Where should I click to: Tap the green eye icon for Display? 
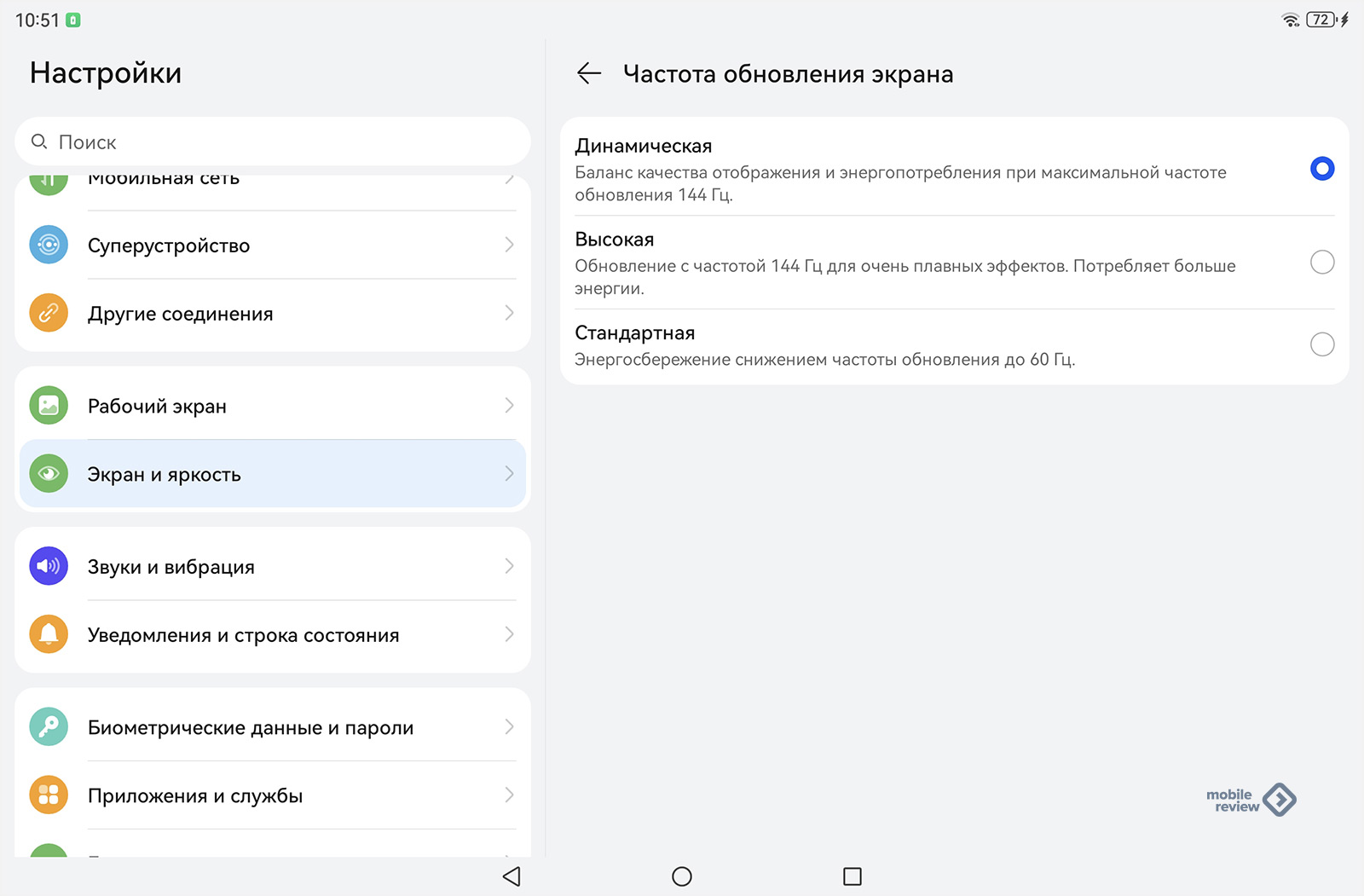(x=49, y=474)
